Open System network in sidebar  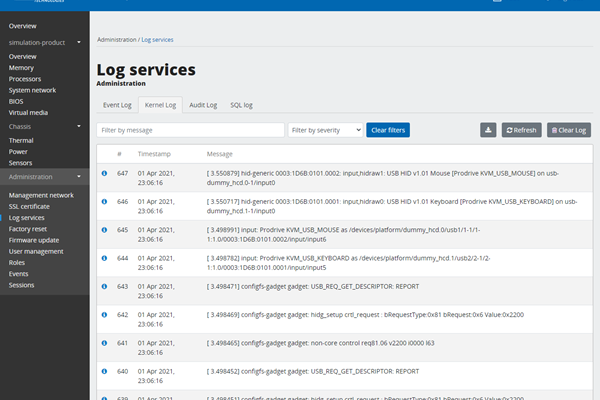pyautogui.click(x=32, y=90)
